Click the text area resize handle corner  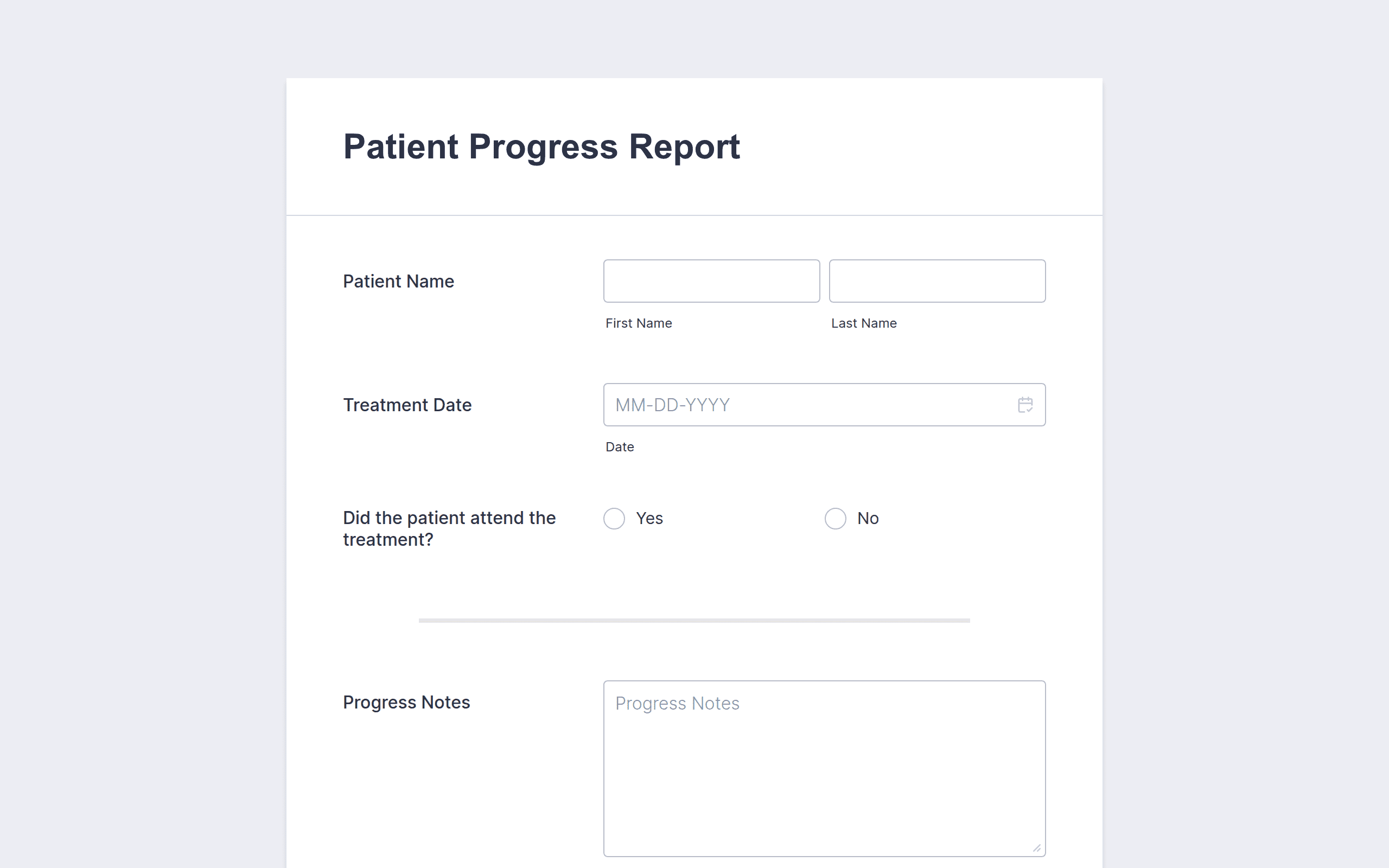(1036, 848)
